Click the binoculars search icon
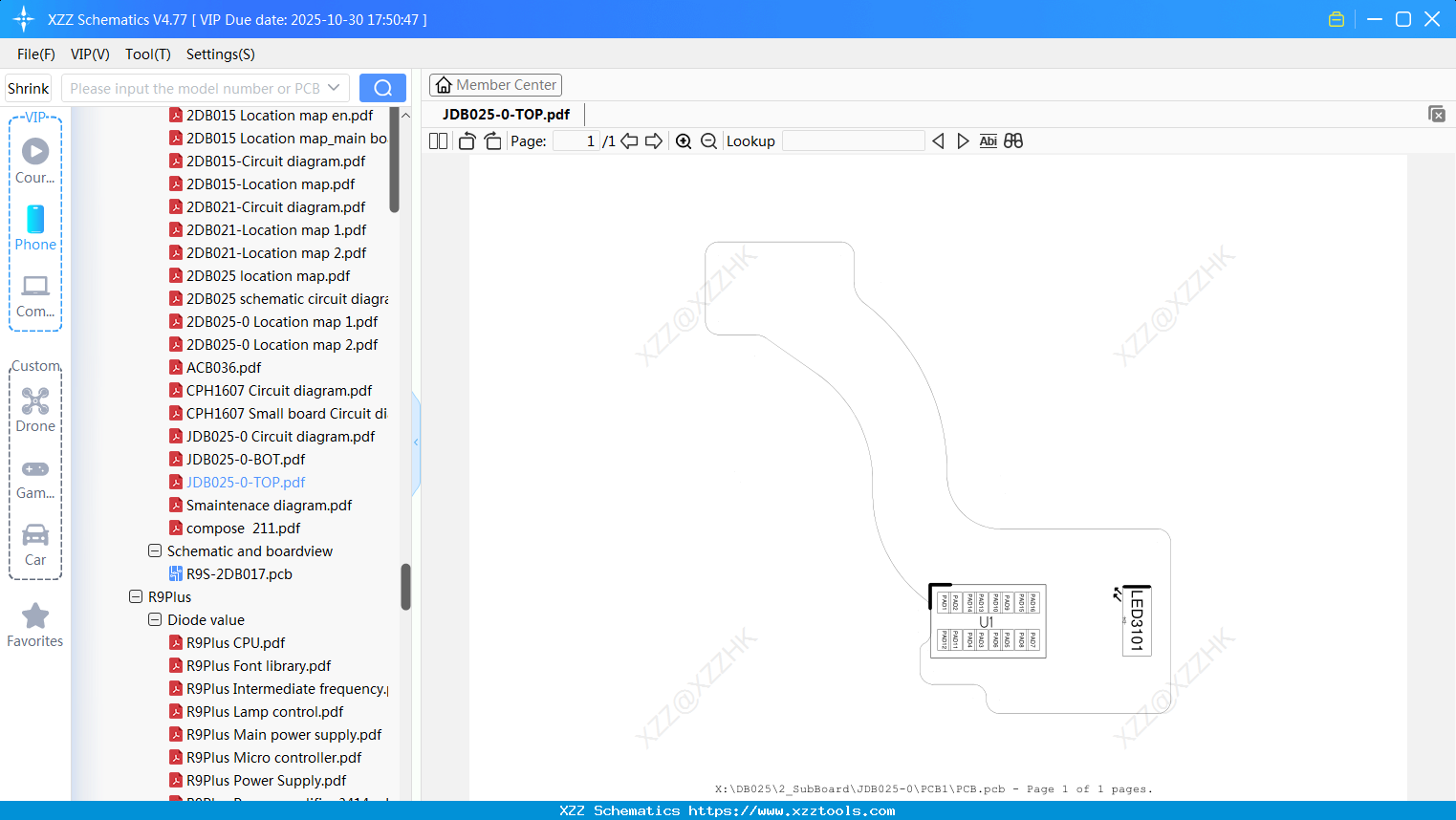The height and width of the screenshot is (820, 1456). [x=1013, y=141]
